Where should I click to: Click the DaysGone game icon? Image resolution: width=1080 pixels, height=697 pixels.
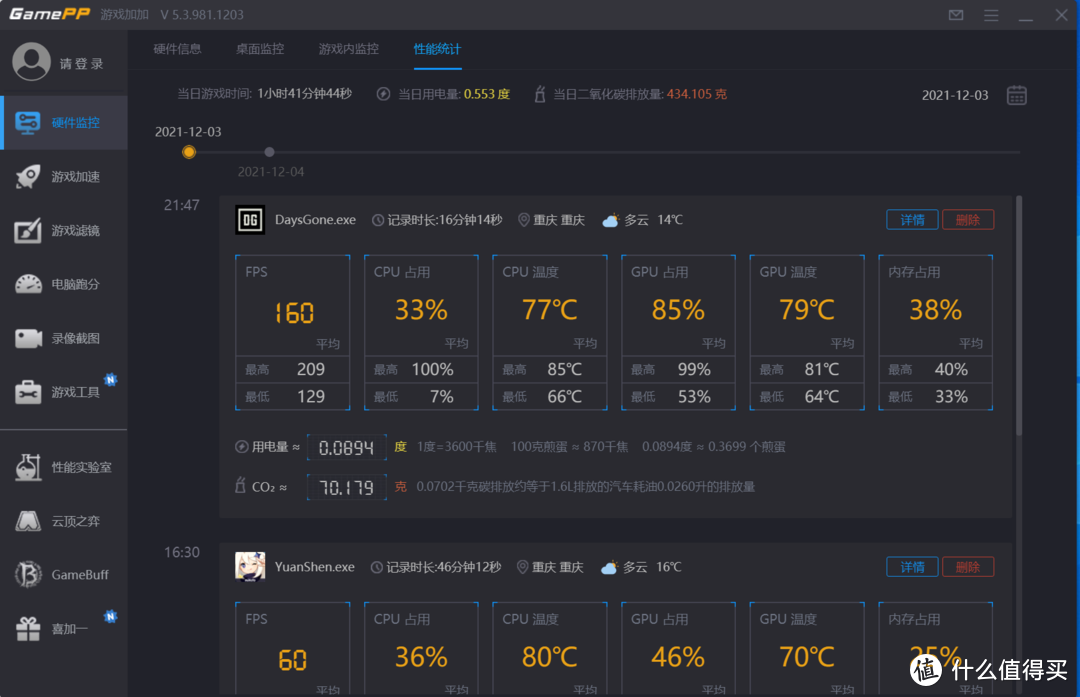point(250,220)
